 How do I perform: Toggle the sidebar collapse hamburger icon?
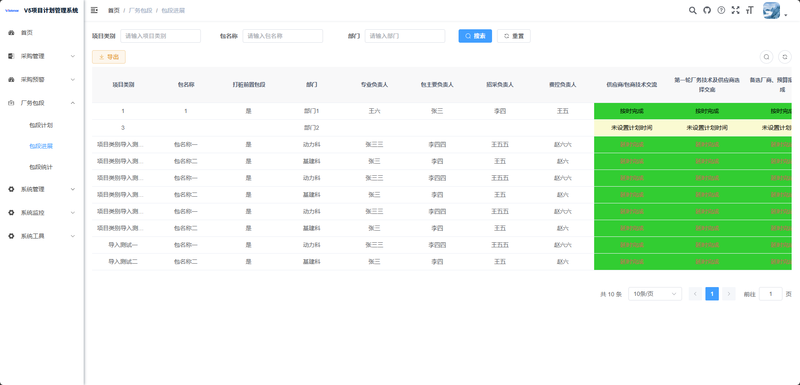click(94, 10)
